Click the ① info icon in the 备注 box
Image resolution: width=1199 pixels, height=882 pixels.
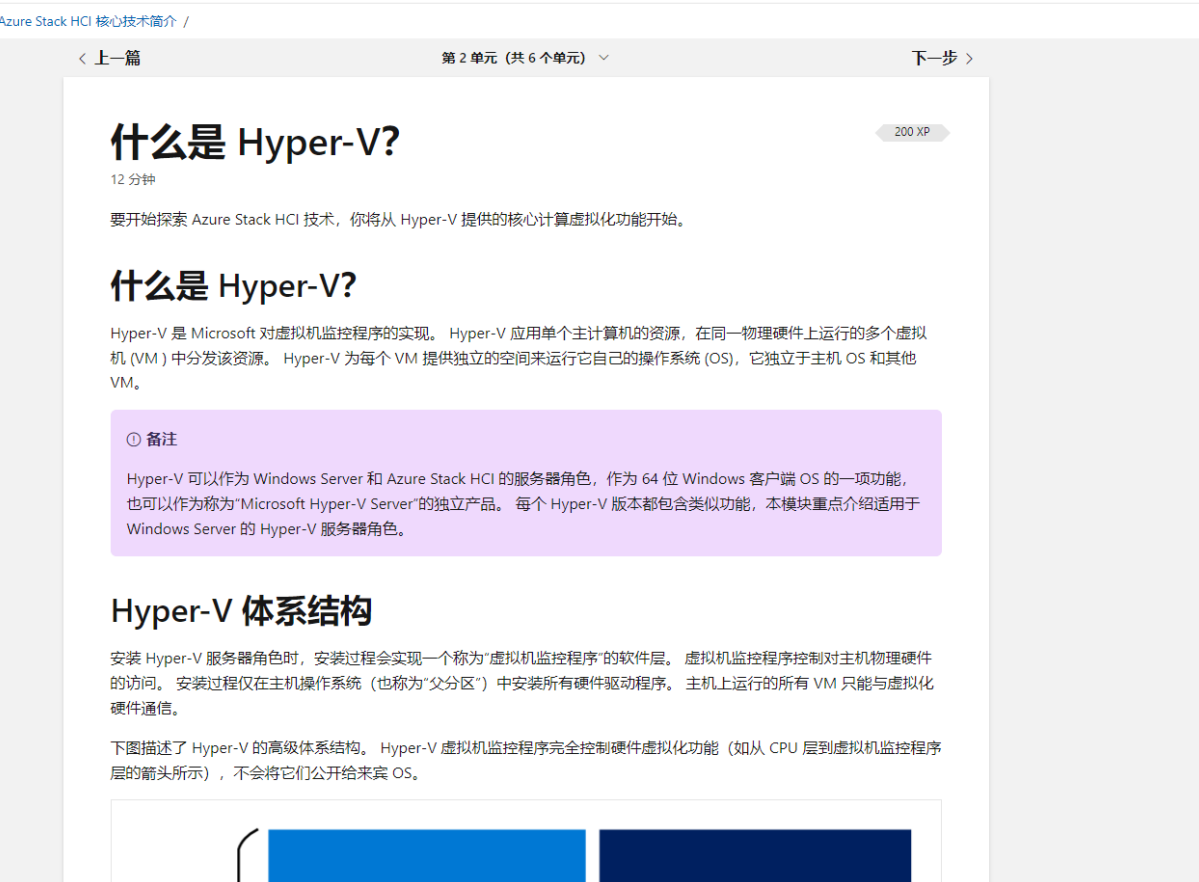[133, 438]
